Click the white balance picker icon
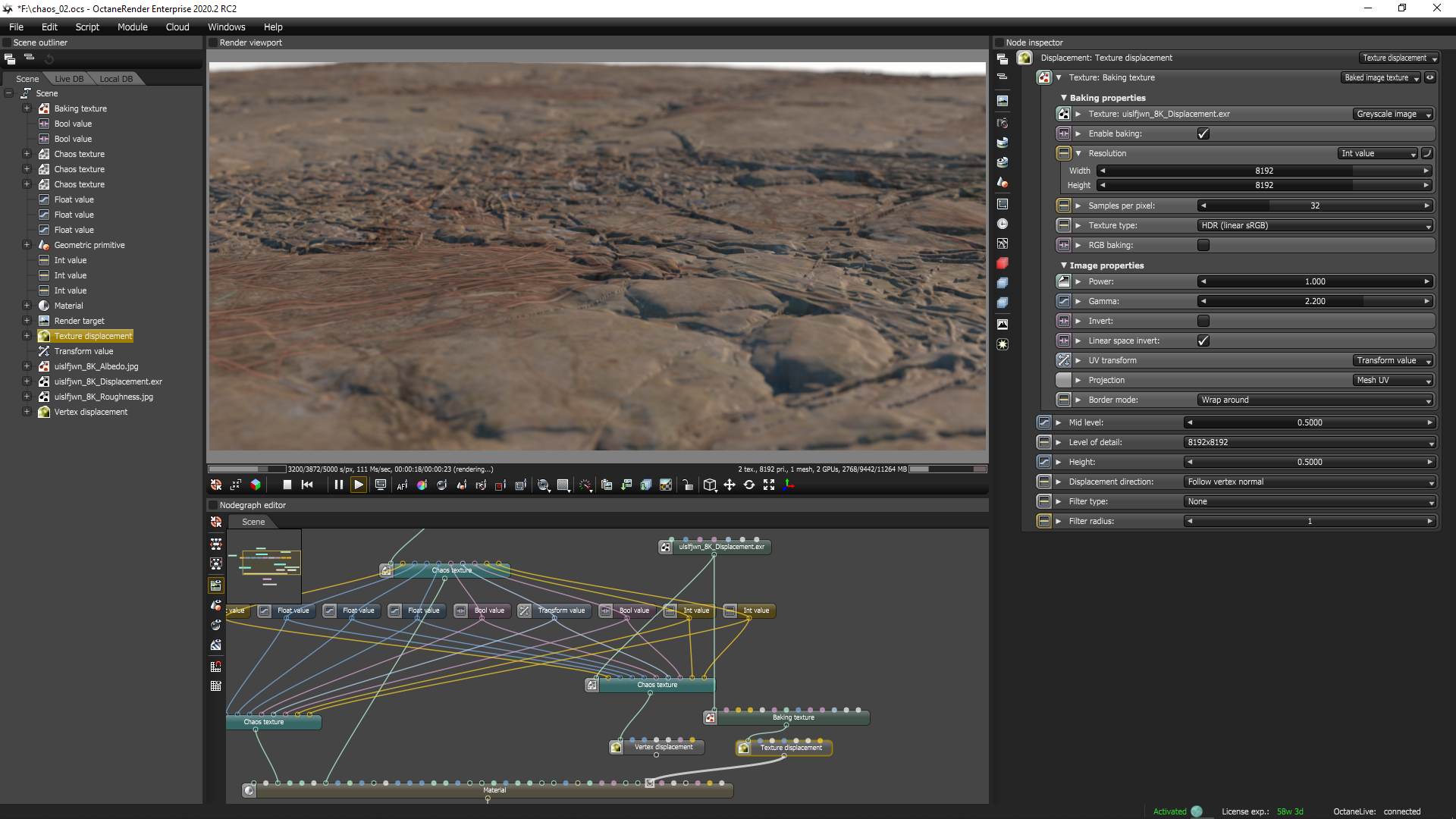1456x819 pixels. [422, 485]
